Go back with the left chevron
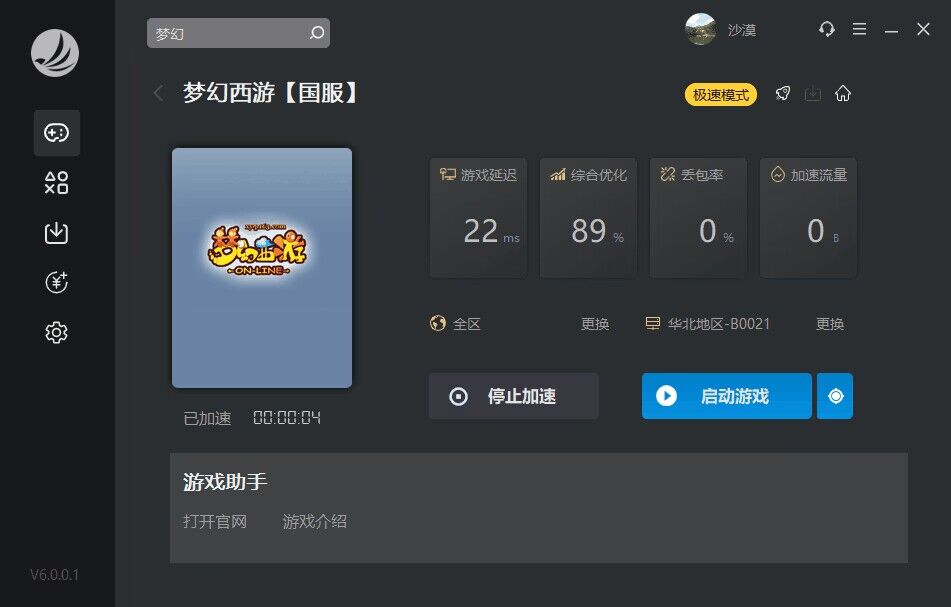The height and width of the screenshot is (607, 951). [159, 93]
